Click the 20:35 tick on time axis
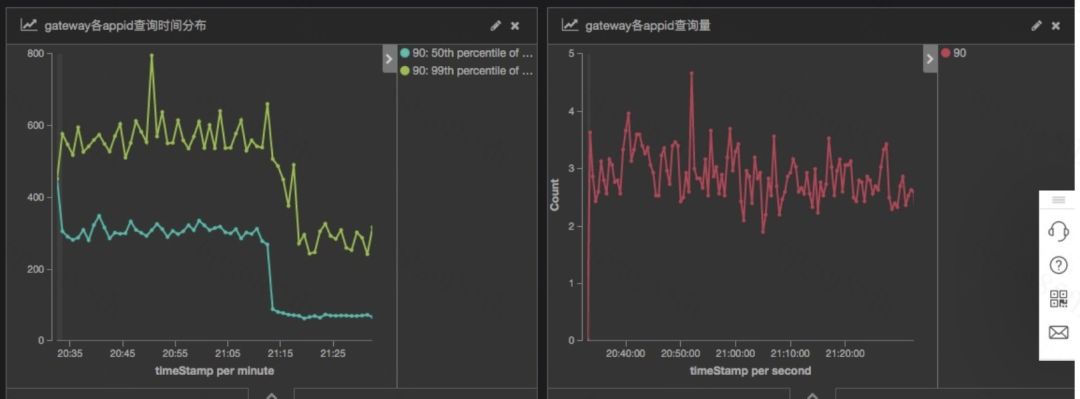Viewport: 1080px width, 399px height. point(70,353)
